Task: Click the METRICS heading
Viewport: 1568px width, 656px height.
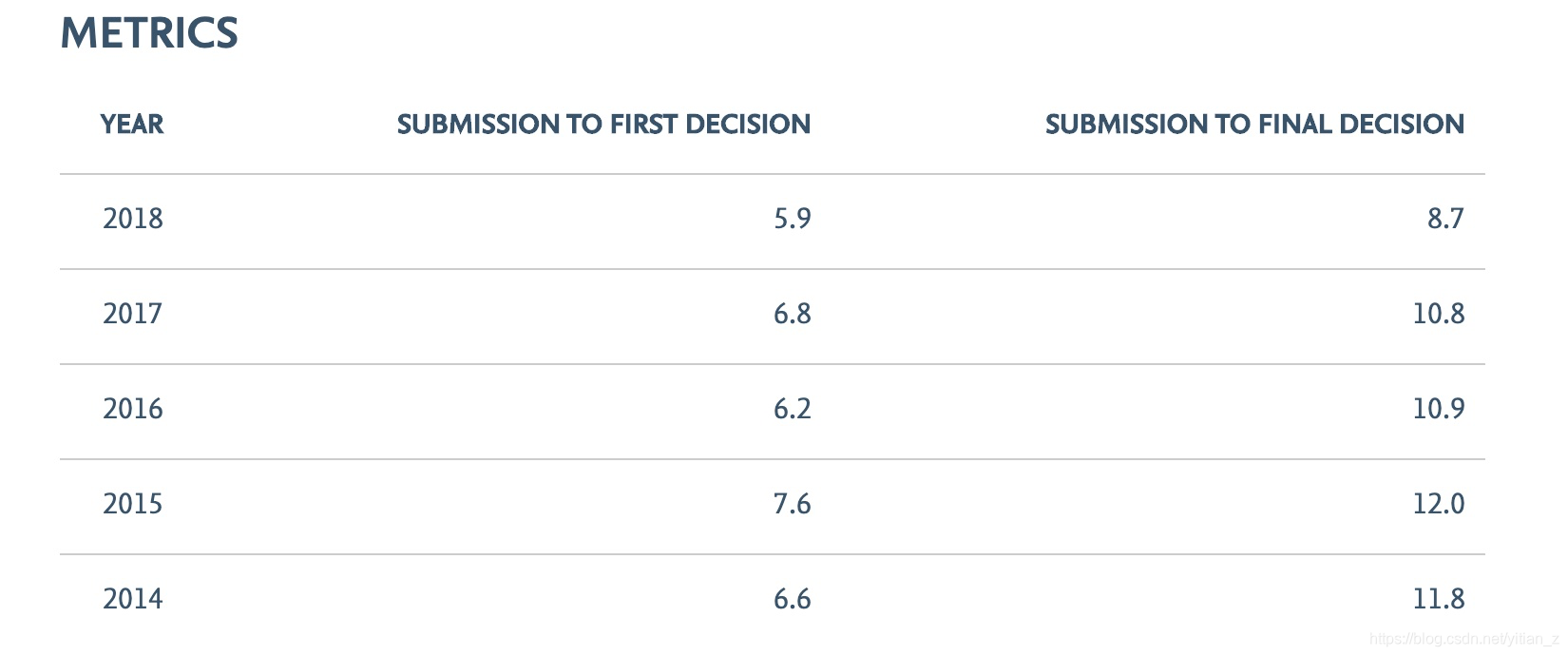Action: 149,33
